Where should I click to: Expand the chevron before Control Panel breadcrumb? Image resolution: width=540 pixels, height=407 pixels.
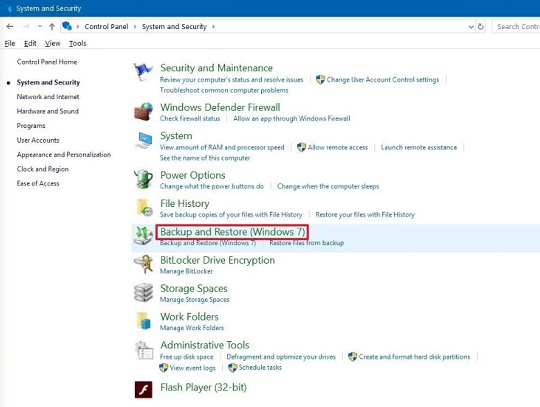coord(77,27)
